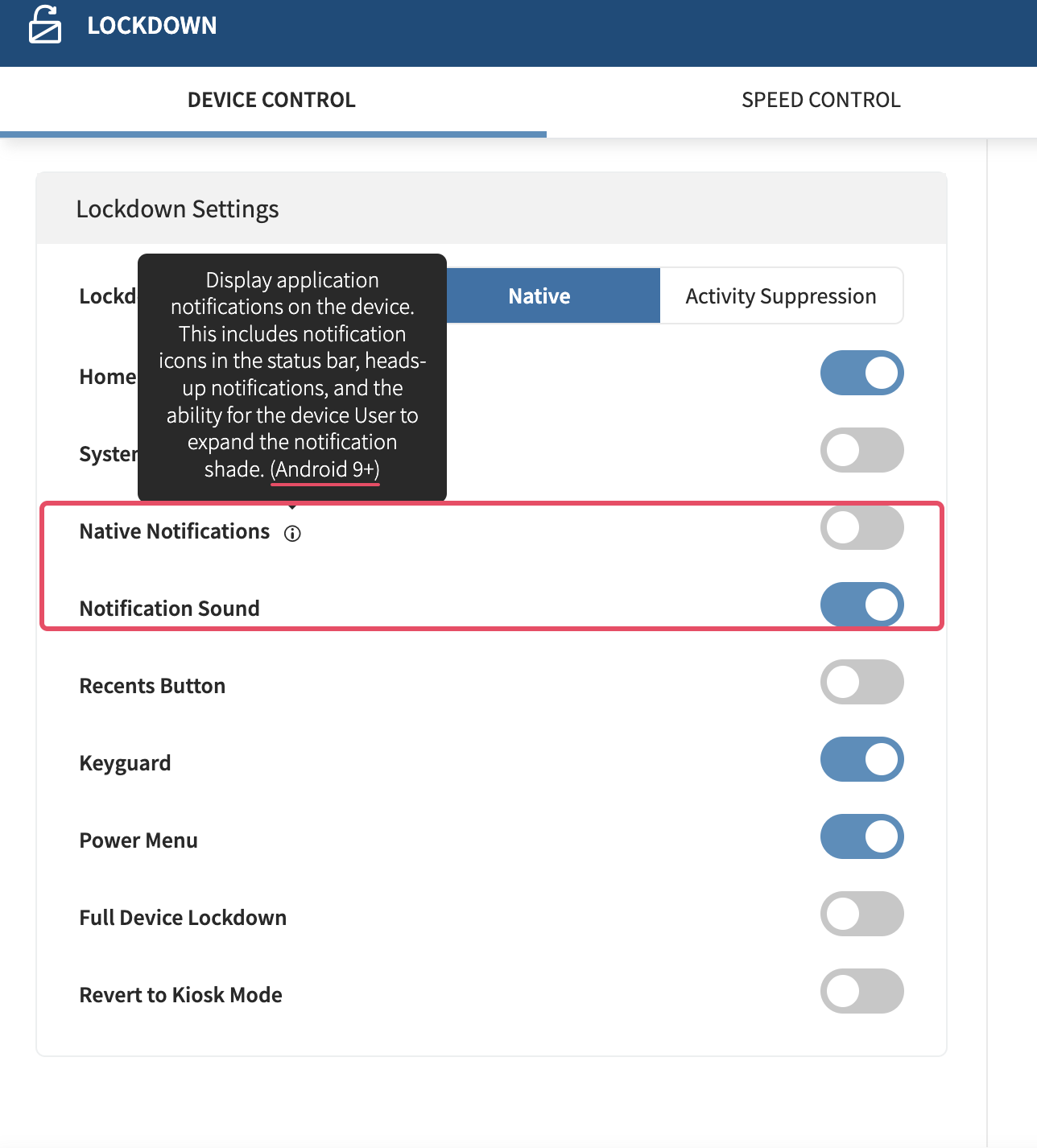Click the lockdown padlock icon in header
Image resolution: width=1037 pixels, height=1148 pixels.
tap(45, 25)
